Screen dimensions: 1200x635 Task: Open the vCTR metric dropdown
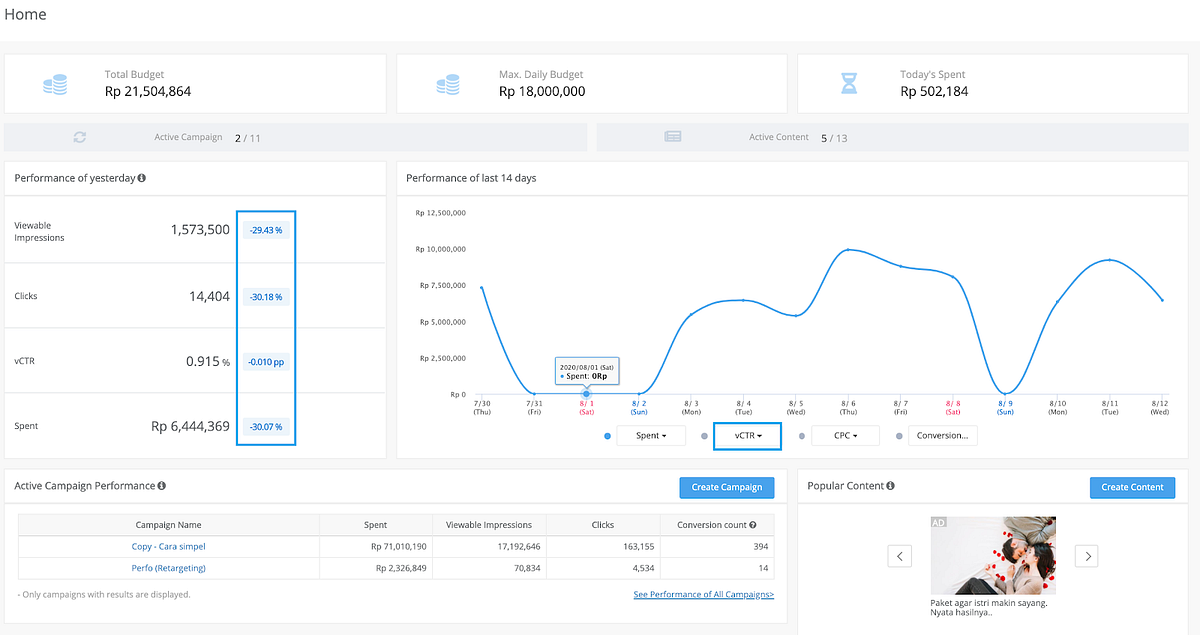[x=748, y=435]
